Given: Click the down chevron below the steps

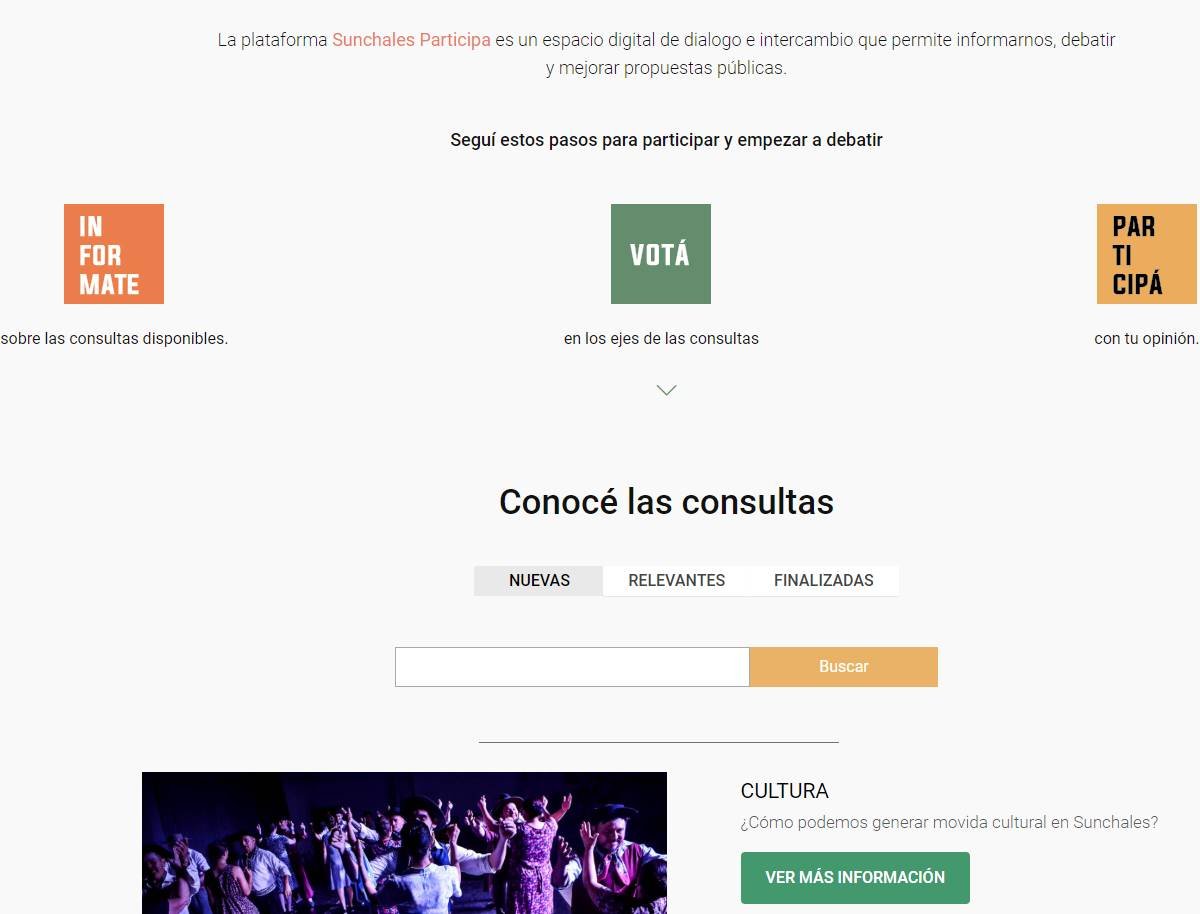Looking at the screenshot, I should pos(666,390).
